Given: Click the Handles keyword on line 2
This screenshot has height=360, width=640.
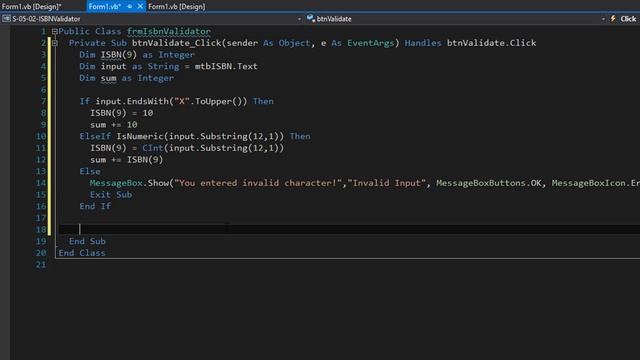Looking at the screenshot, I should click(423, 43).
